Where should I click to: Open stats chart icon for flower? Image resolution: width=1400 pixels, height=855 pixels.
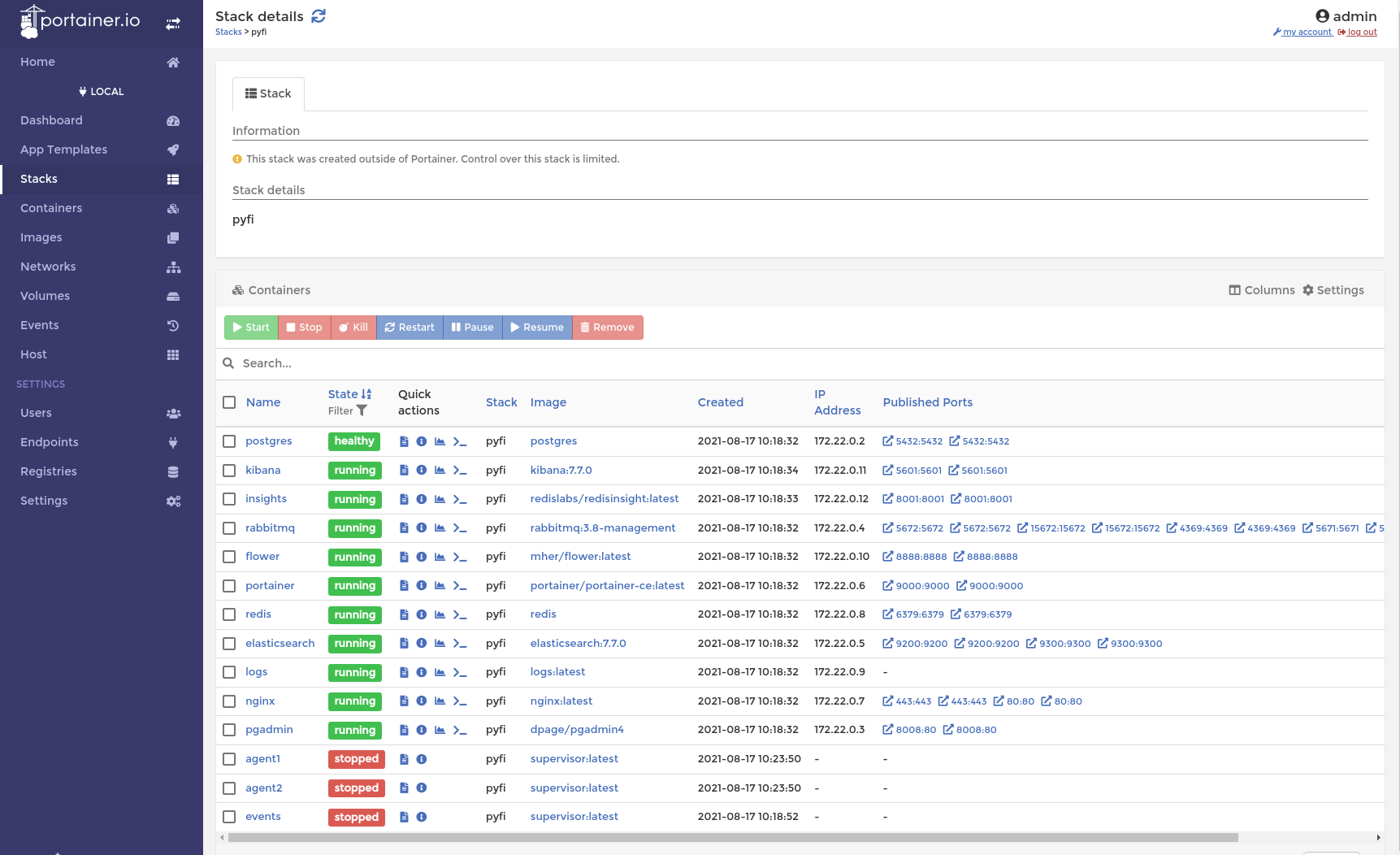pyautogui.click(x=440, y=557)
